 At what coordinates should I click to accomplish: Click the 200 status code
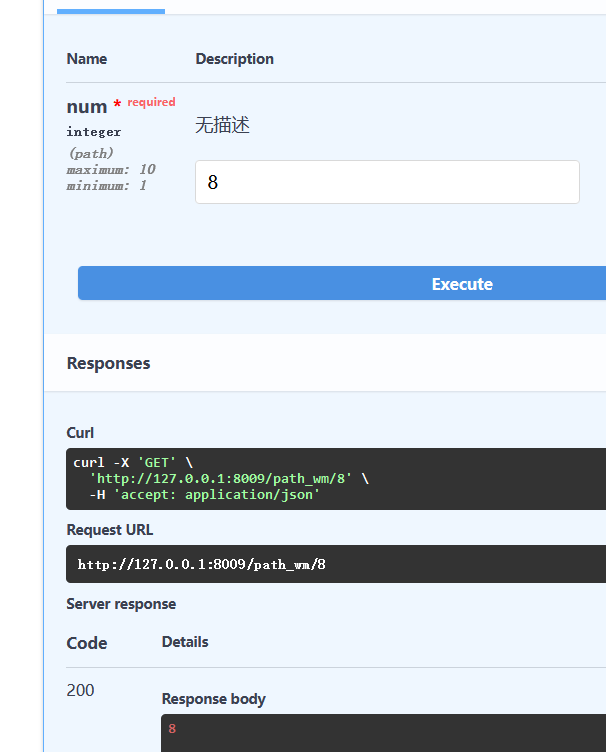(x=81, y=691)
